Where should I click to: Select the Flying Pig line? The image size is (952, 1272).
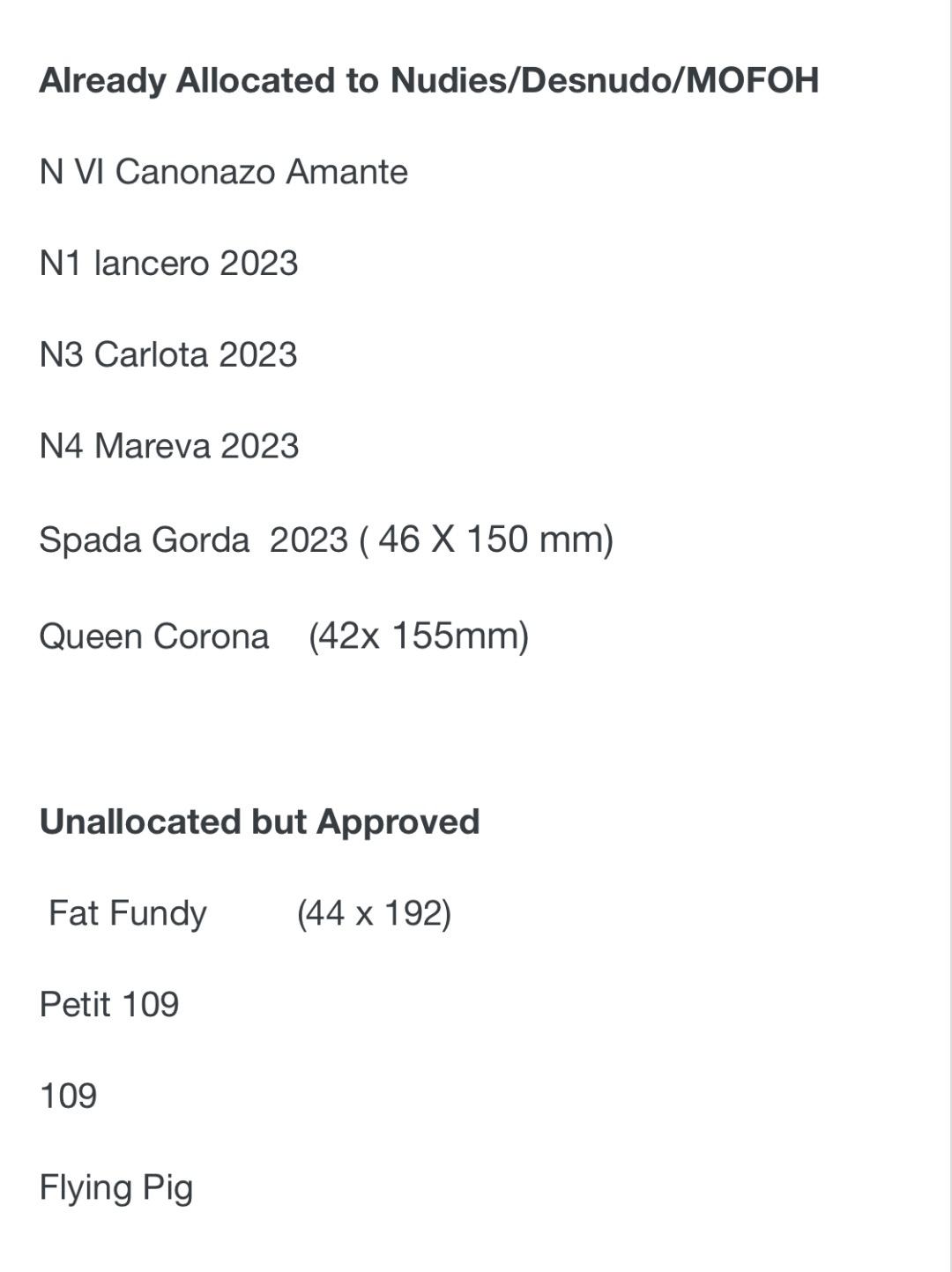tap(116, 1189)
